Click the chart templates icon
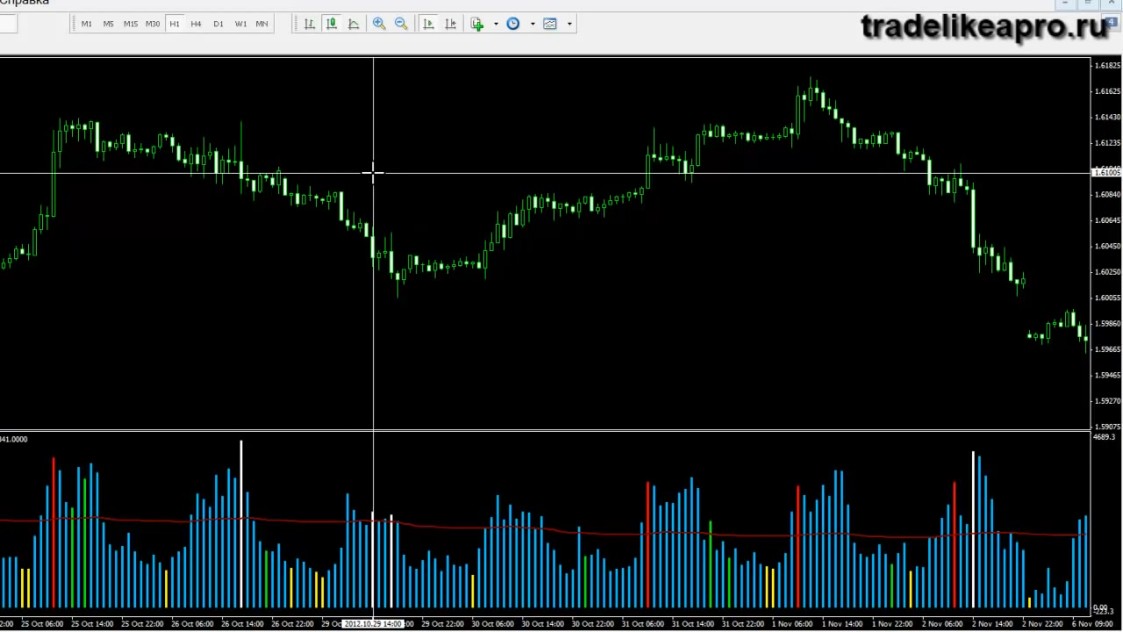The image size is (1123, 632). (550, 24)
